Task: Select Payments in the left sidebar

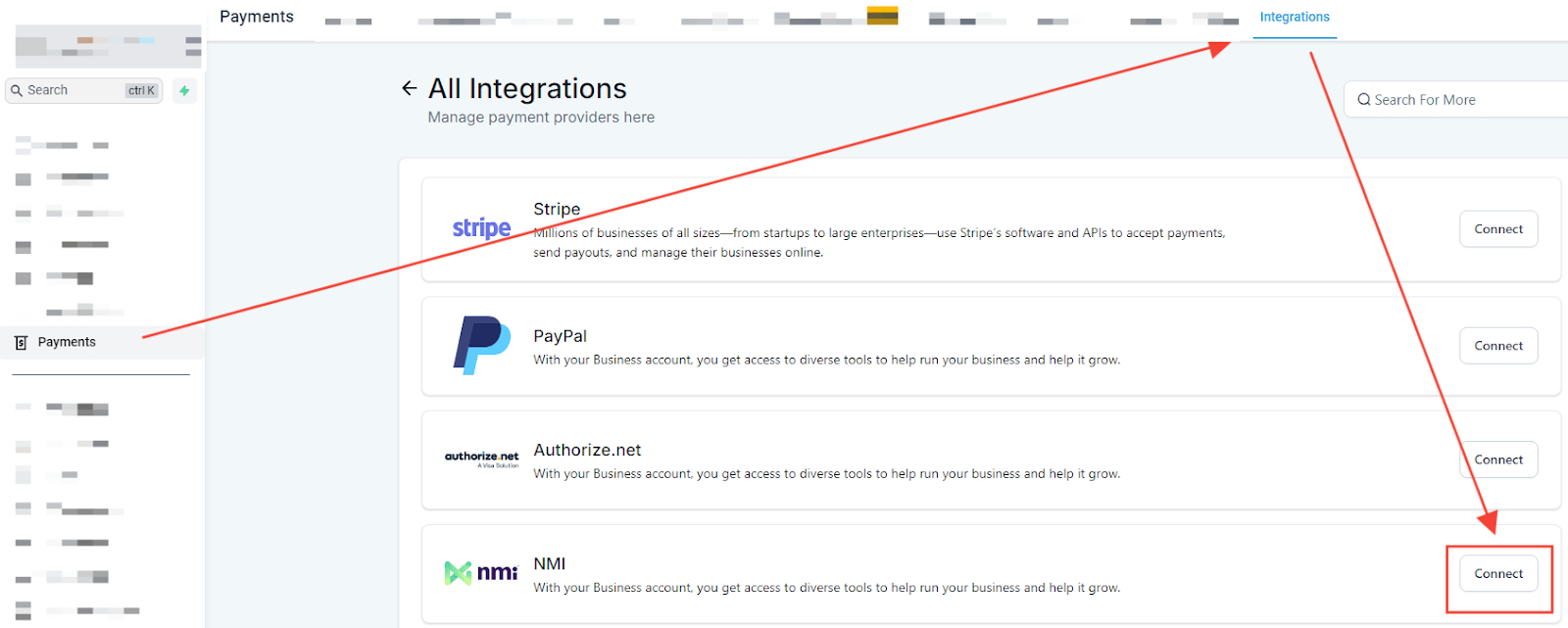Action: point(102,342)
